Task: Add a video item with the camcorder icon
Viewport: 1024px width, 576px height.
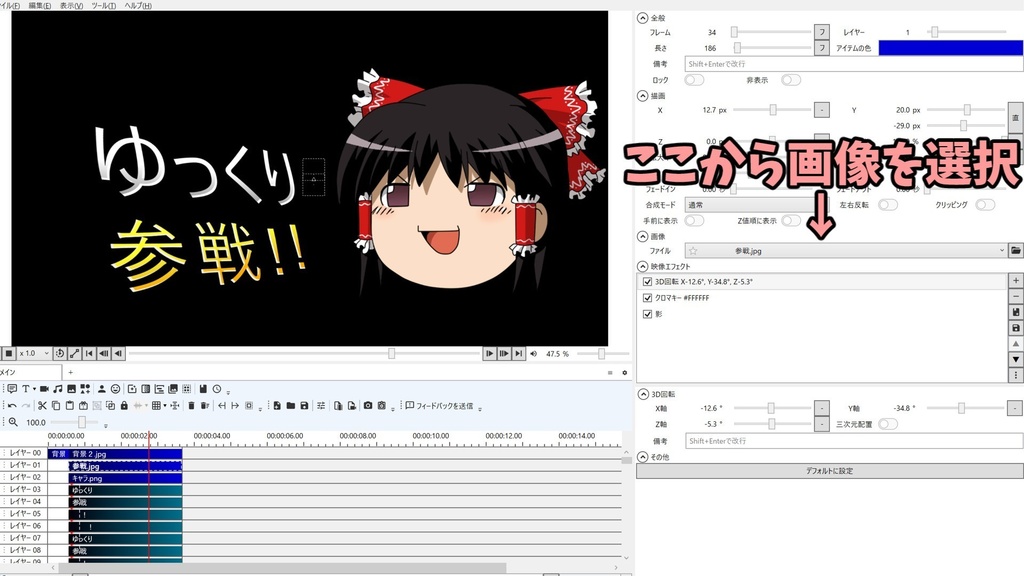Action: pos(44,389)
